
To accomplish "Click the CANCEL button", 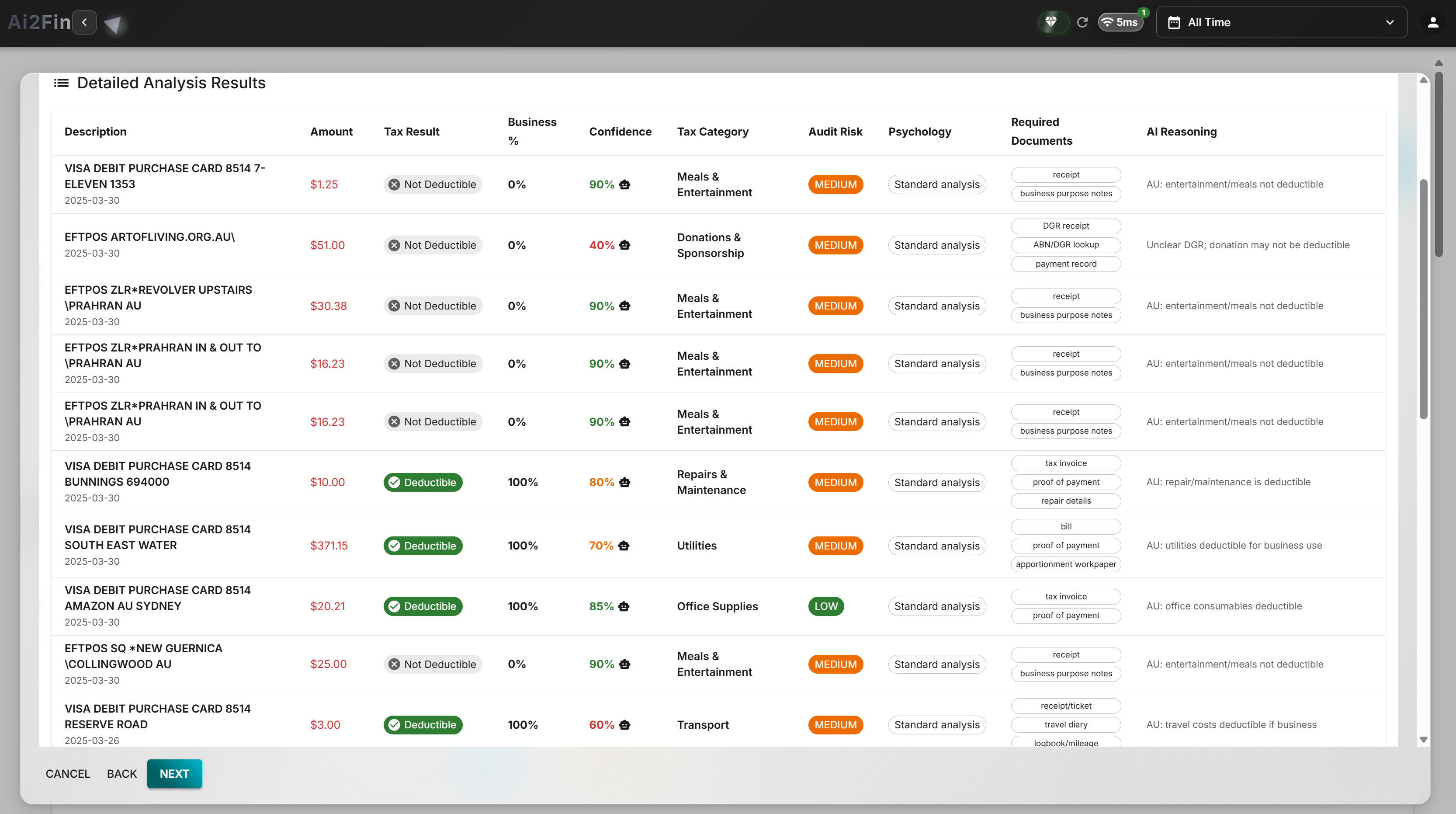I will 67,773.
